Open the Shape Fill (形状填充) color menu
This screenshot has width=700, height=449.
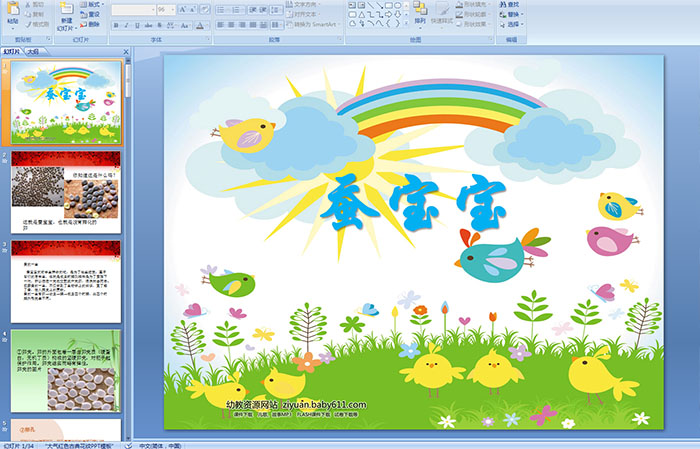point(474,4)
